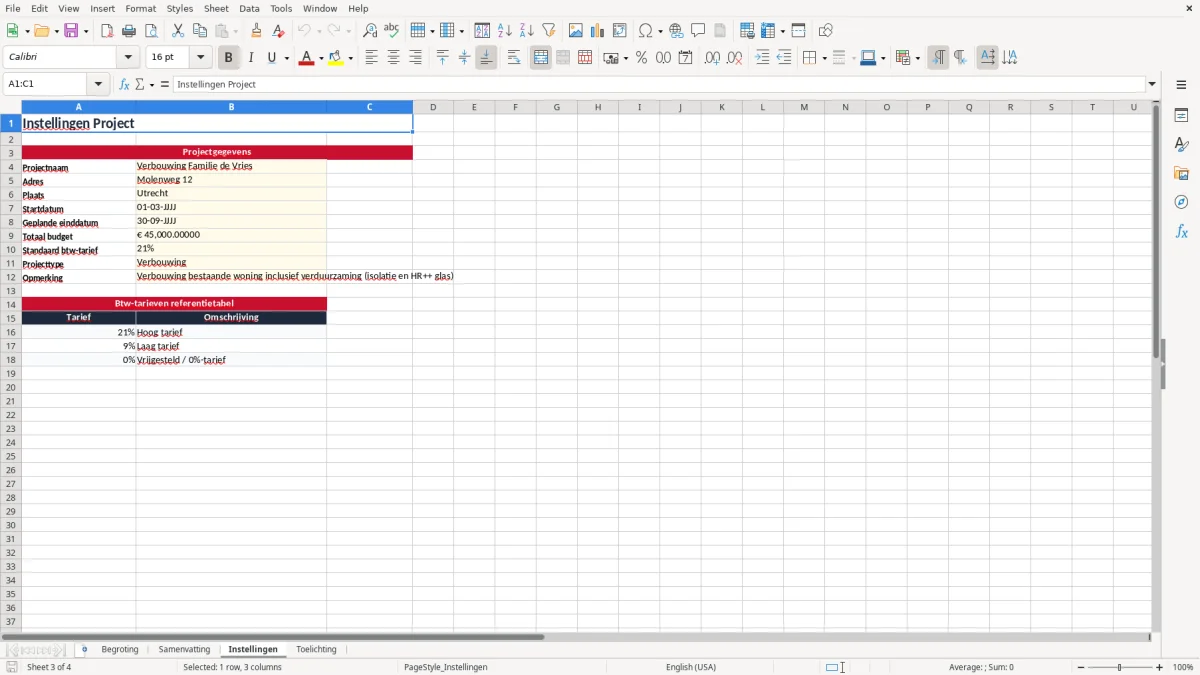The image size is (1200, 675).
Task: Open the Function Wizard
Action: (x=124, y=85)
